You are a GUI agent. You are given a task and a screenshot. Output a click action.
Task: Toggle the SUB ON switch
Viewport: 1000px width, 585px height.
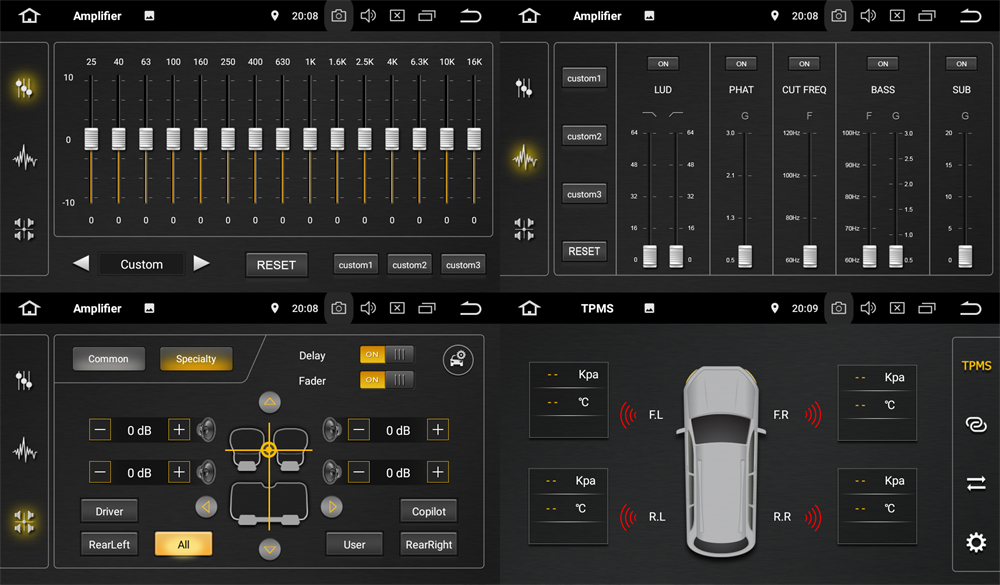961,64
